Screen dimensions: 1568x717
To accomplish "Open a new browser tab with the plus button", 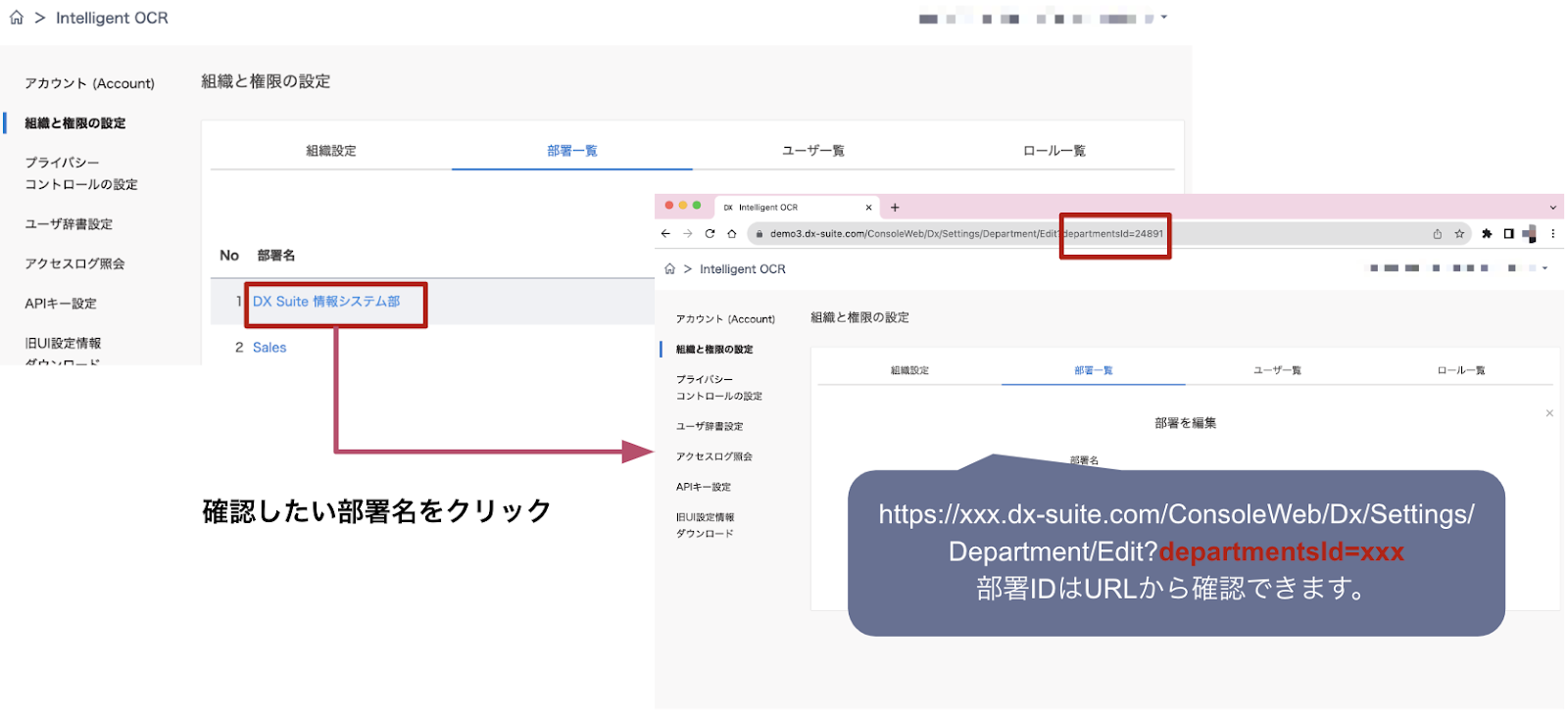I will click(x=895, y=208).
